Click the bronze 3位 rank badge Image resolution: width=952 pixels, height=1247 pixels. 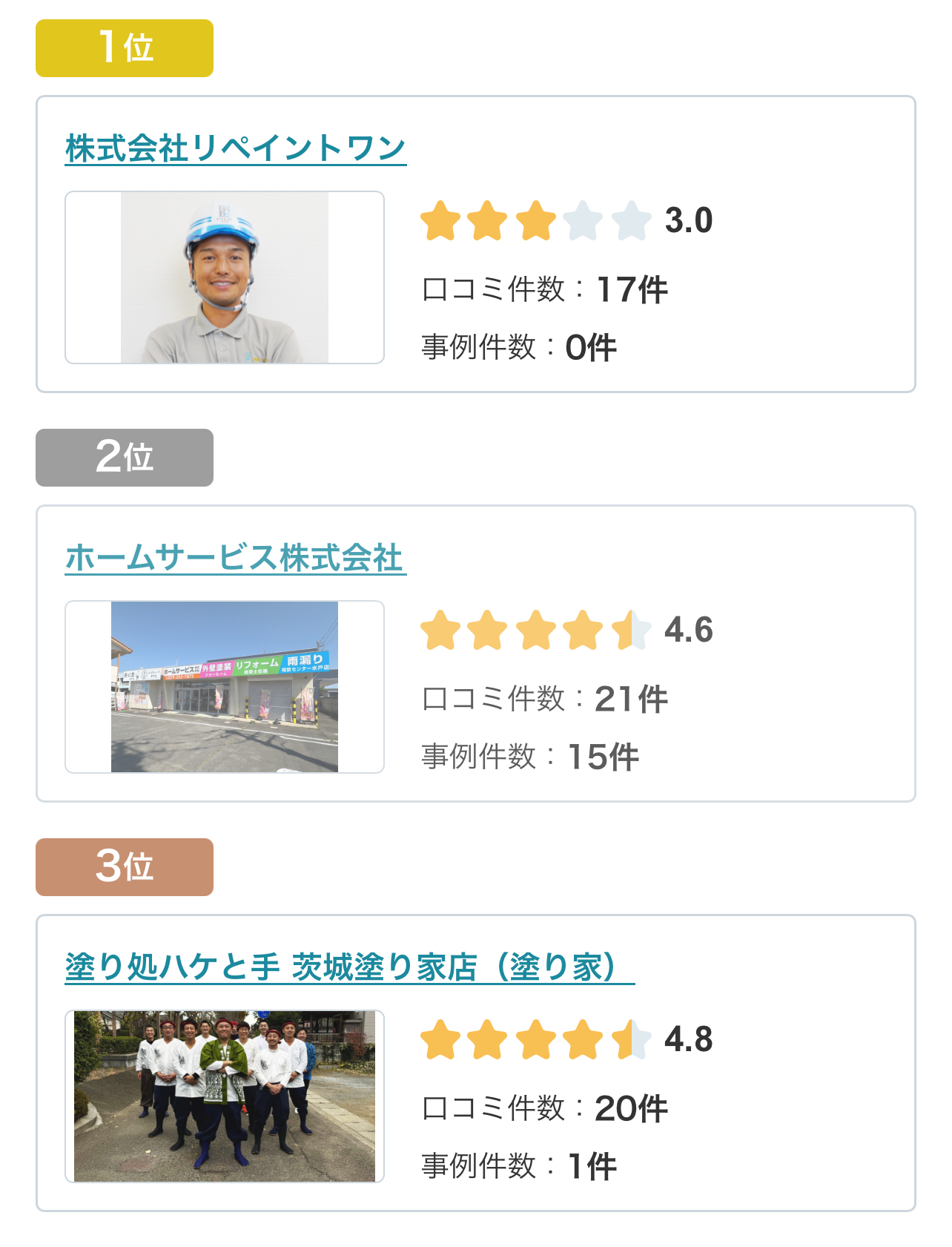[x=125, y=867]
